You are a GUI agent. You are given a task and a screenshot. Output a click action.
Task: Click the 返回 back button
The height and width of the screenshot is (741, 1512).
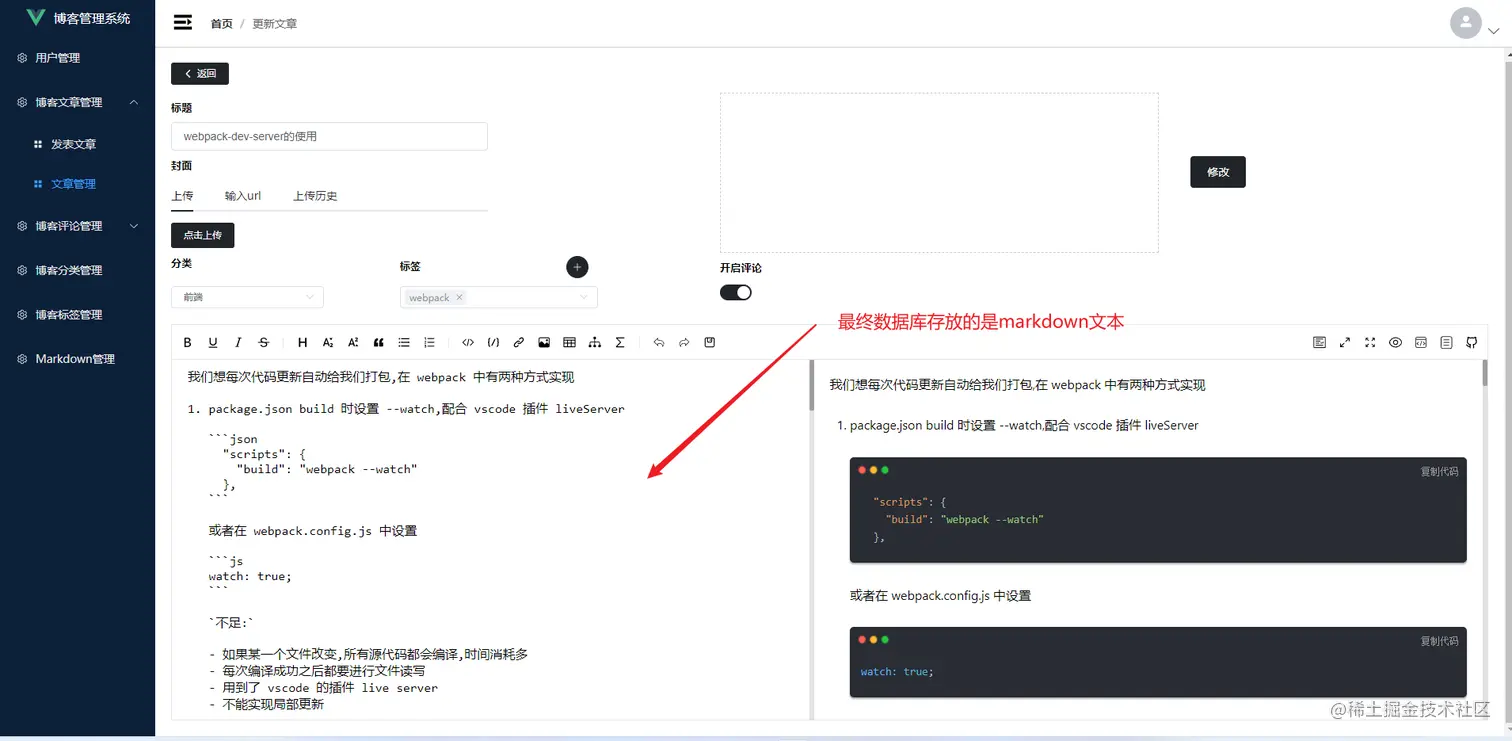pyautogui.click(x=200, y=73)
